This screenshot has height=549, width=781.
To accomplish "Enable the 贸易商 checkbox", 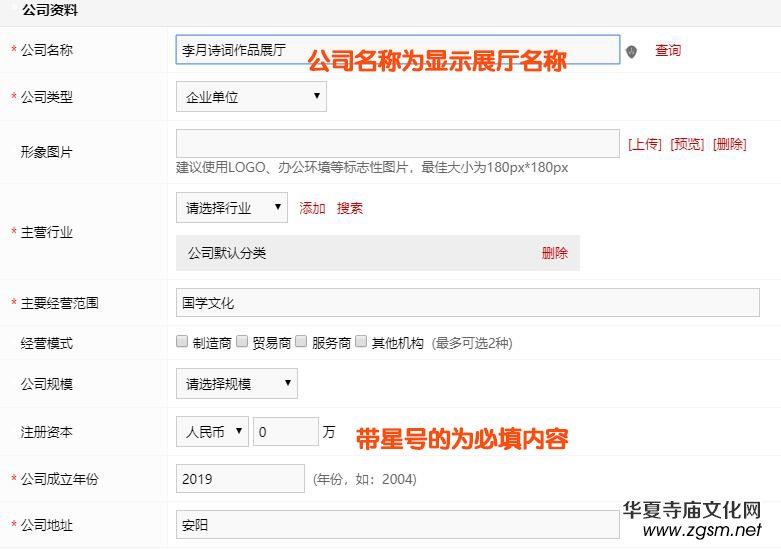I will (242, 341).
